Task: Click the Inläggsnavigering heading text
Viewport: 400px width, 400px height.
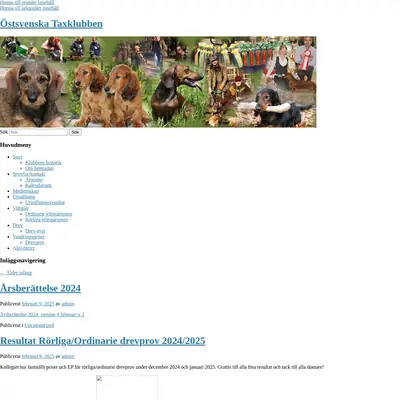Action: [x=23, y=260]
